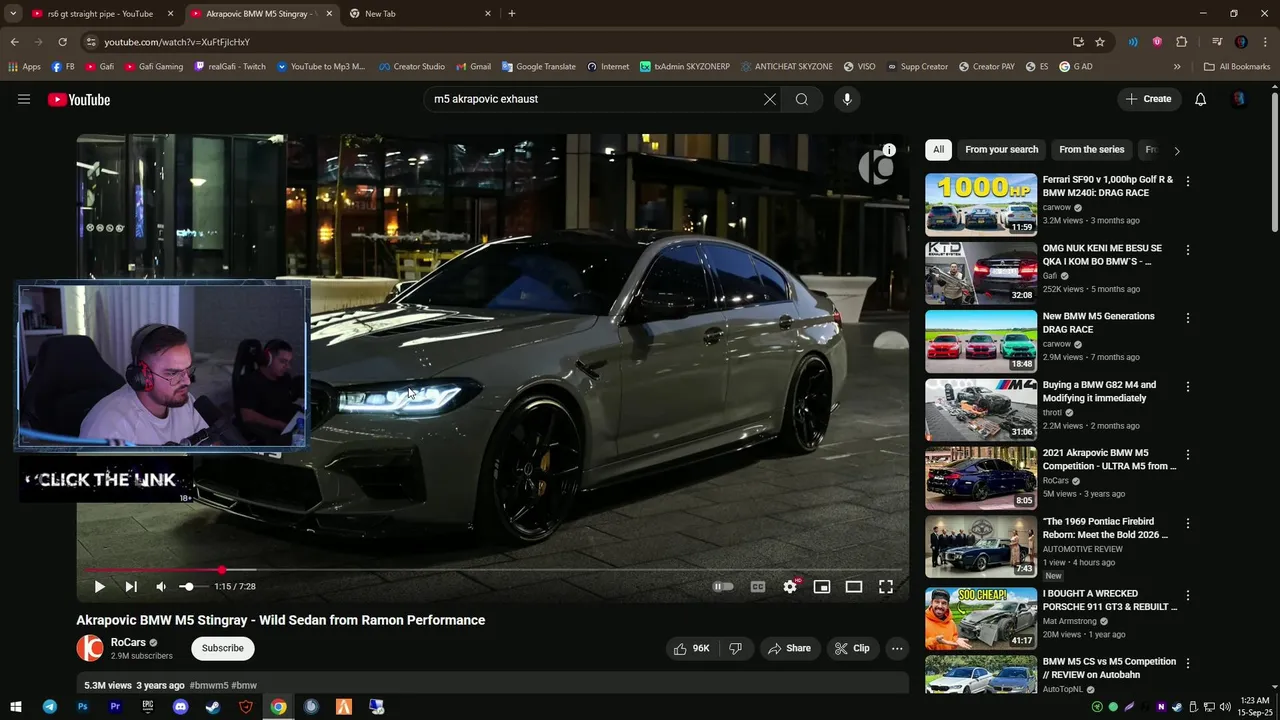Image resolution: width=1280 pixels, height=720 pixels.
Task: Show video info card icon
Action: click(x=889, y=150)
